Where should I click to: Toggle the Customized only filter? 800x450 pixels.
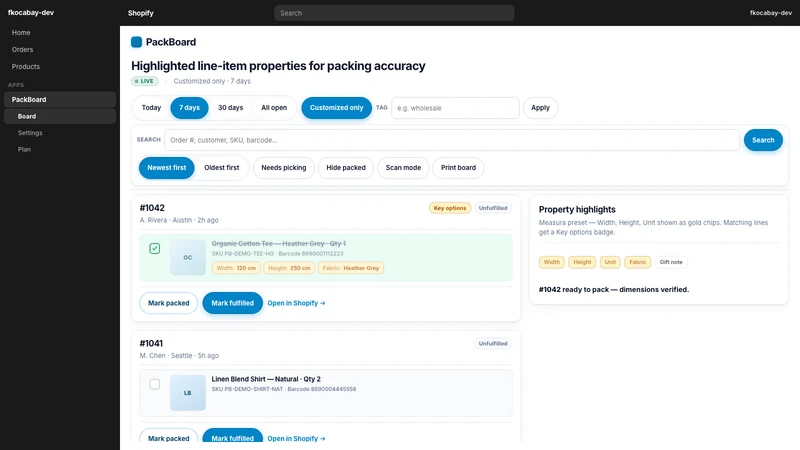coord(336,108)
